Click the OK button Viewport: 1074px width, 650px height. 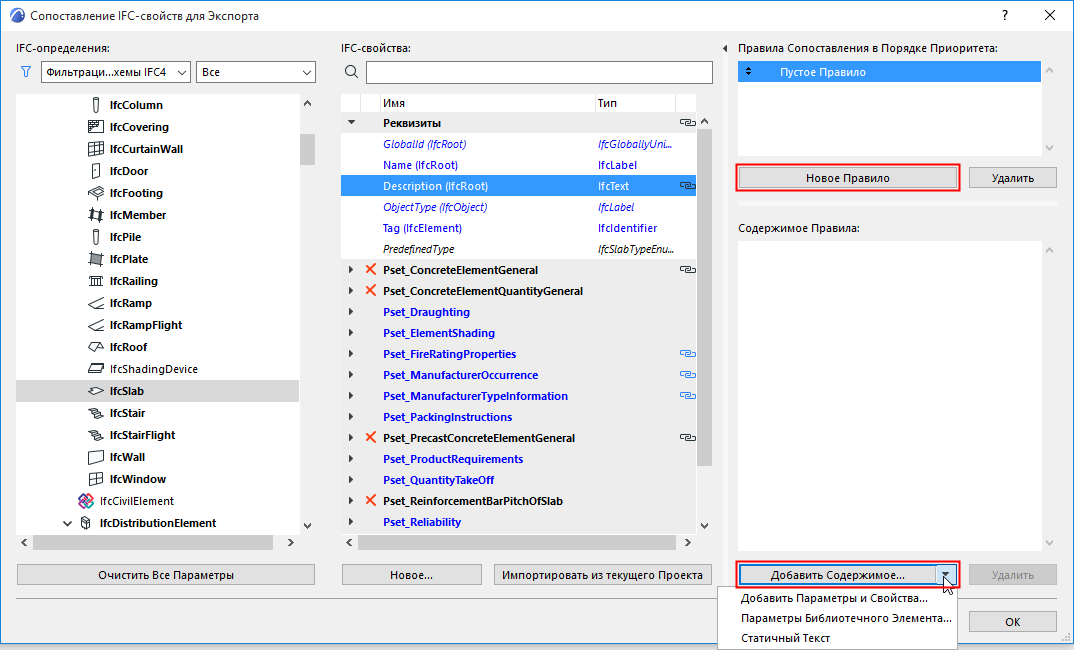(1013, 622)
